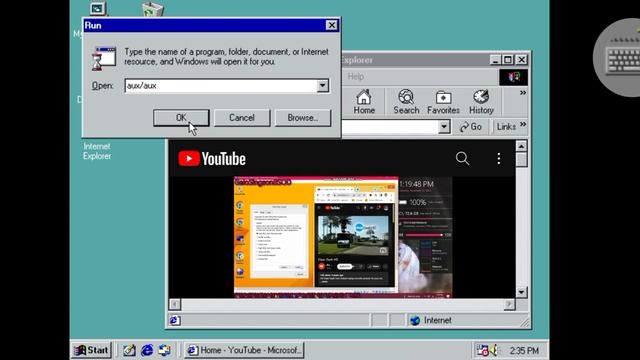Click the vertical scrollbar down arrow
The height and width of the screenshot is (360, 640).
point(522,292)
